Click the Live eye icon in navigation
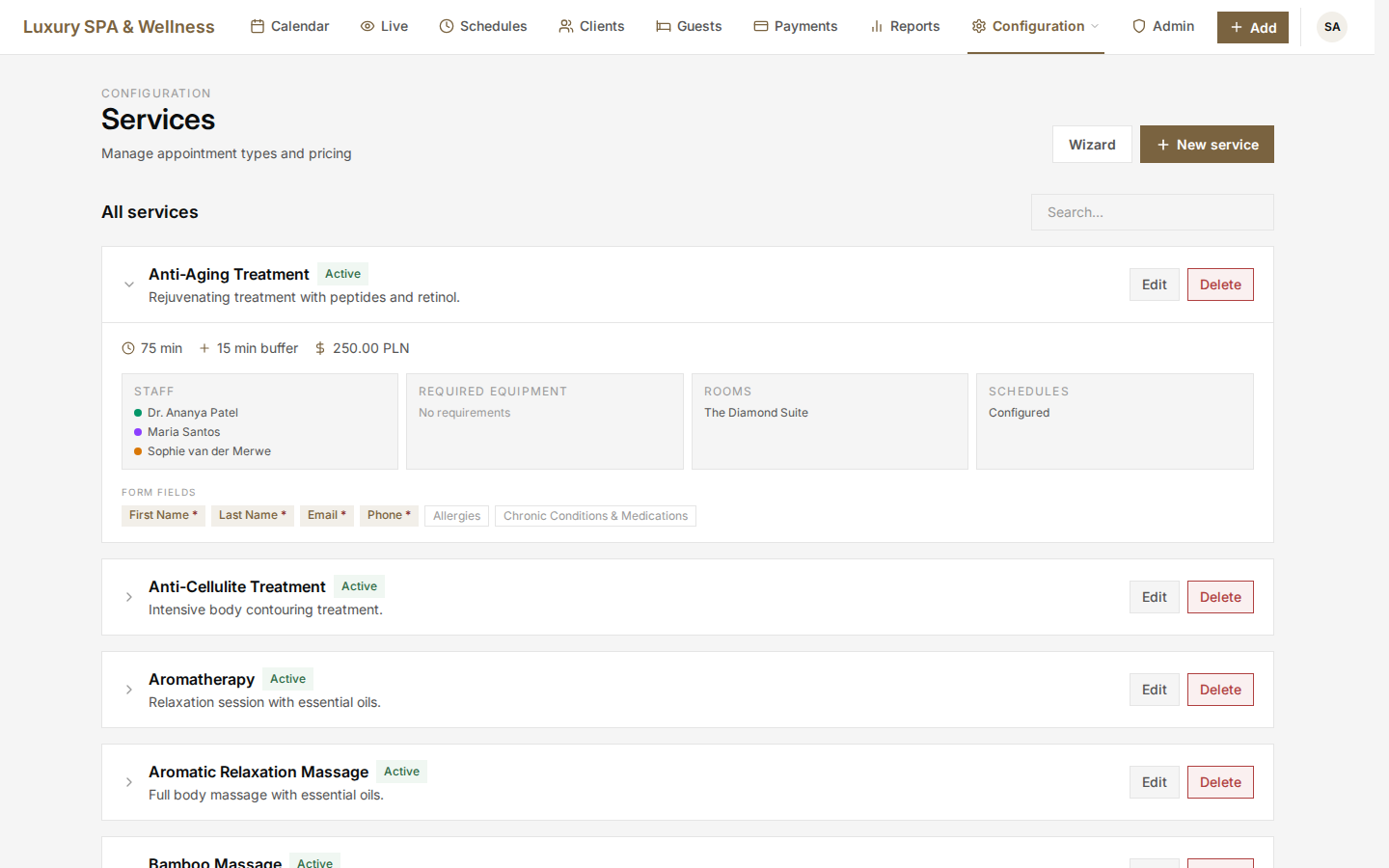The image size is (1389, 868). 367,26
